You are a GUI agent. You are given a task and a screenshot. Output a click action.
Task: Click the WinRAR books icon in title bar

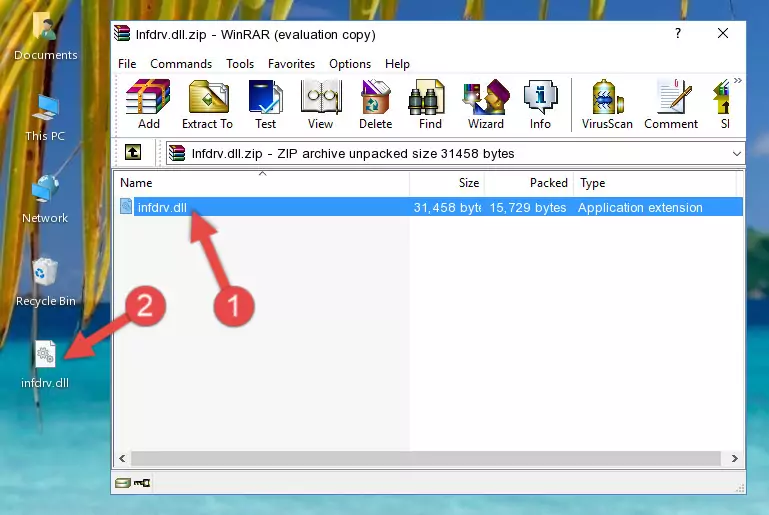pyautogui.click(x=122, y=34)
